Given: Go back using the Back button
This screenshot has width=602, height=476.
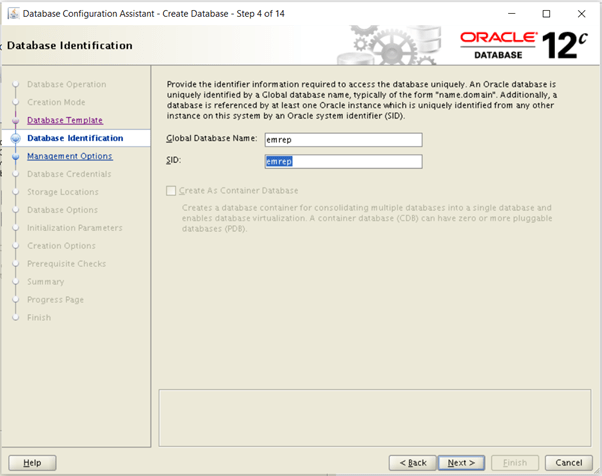Looking at the screenshot, I should (x=413, y=463).
